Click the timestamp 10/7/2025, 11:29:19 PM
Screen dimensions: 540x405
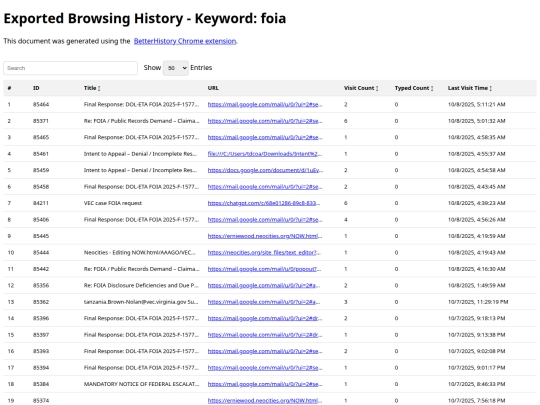click(x=478, y=302)
